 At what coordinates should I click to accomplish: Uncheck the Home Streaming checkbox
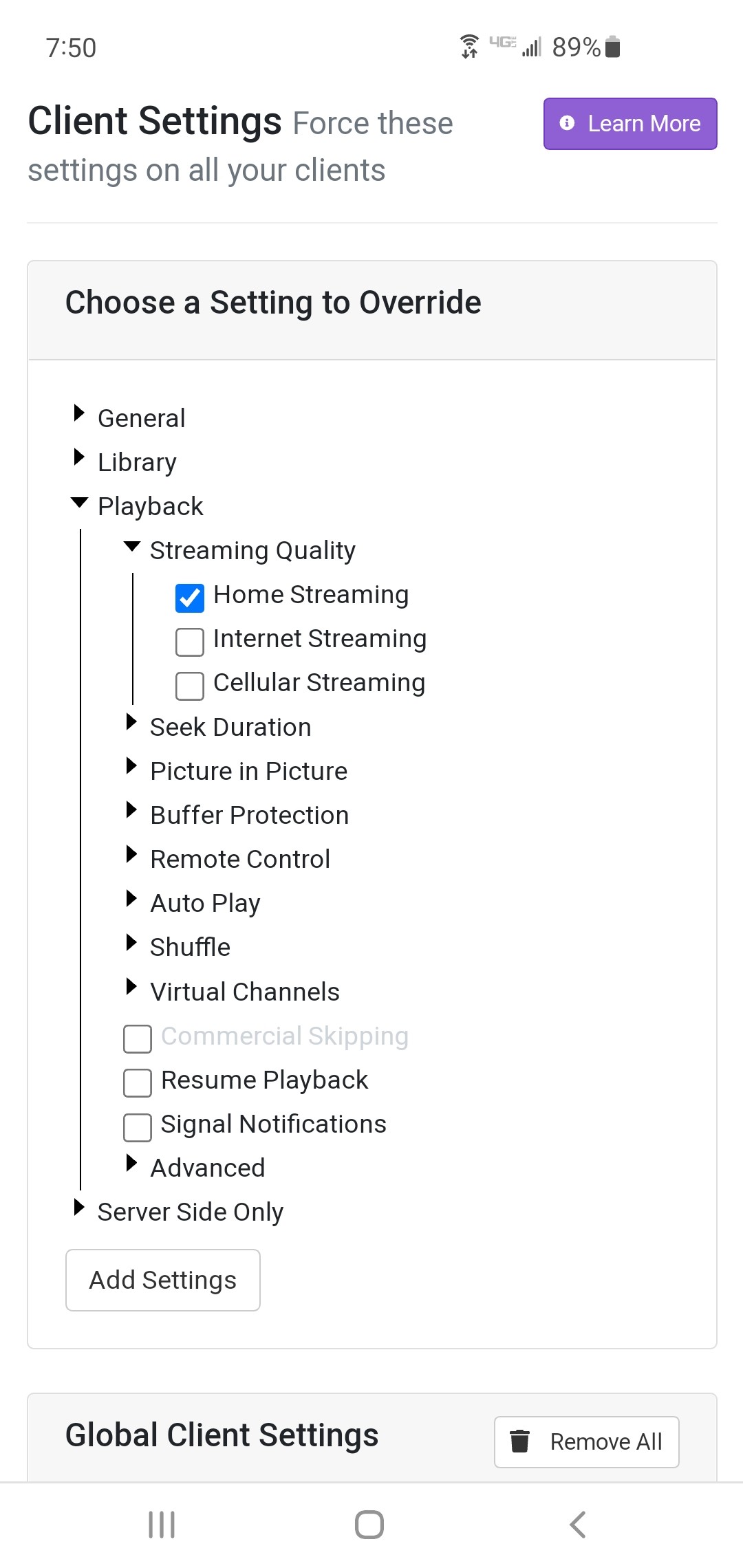pos(190,598)
